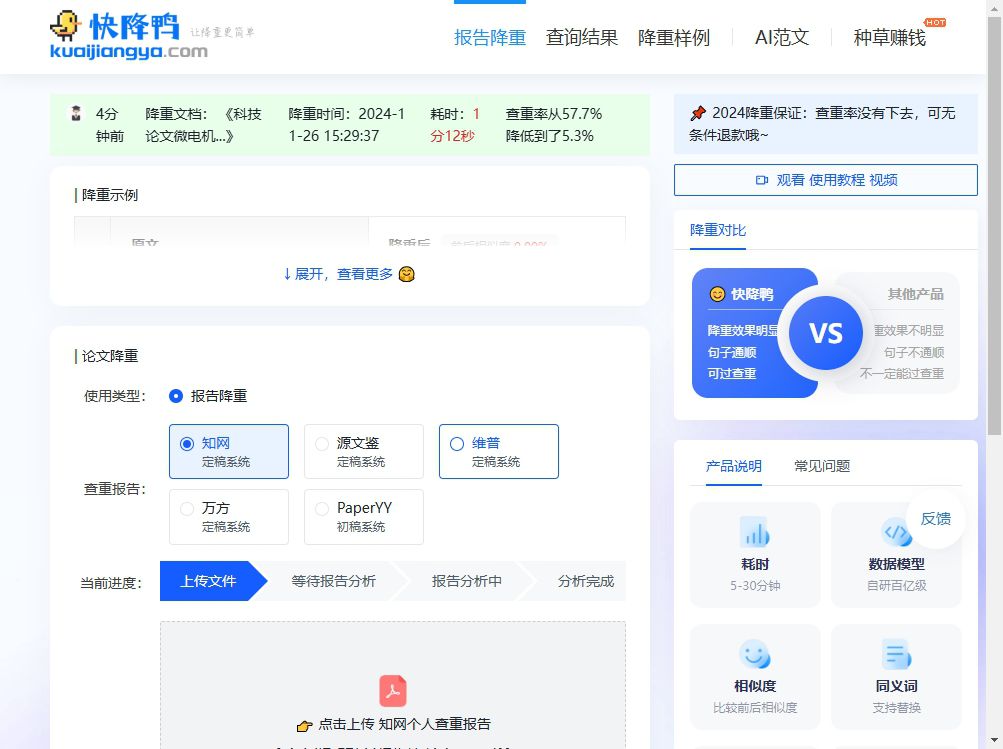Click the blue VS circle badge
Image resolution: width=1003 pixels, height=749 pixels.
[x=825, y=333]
